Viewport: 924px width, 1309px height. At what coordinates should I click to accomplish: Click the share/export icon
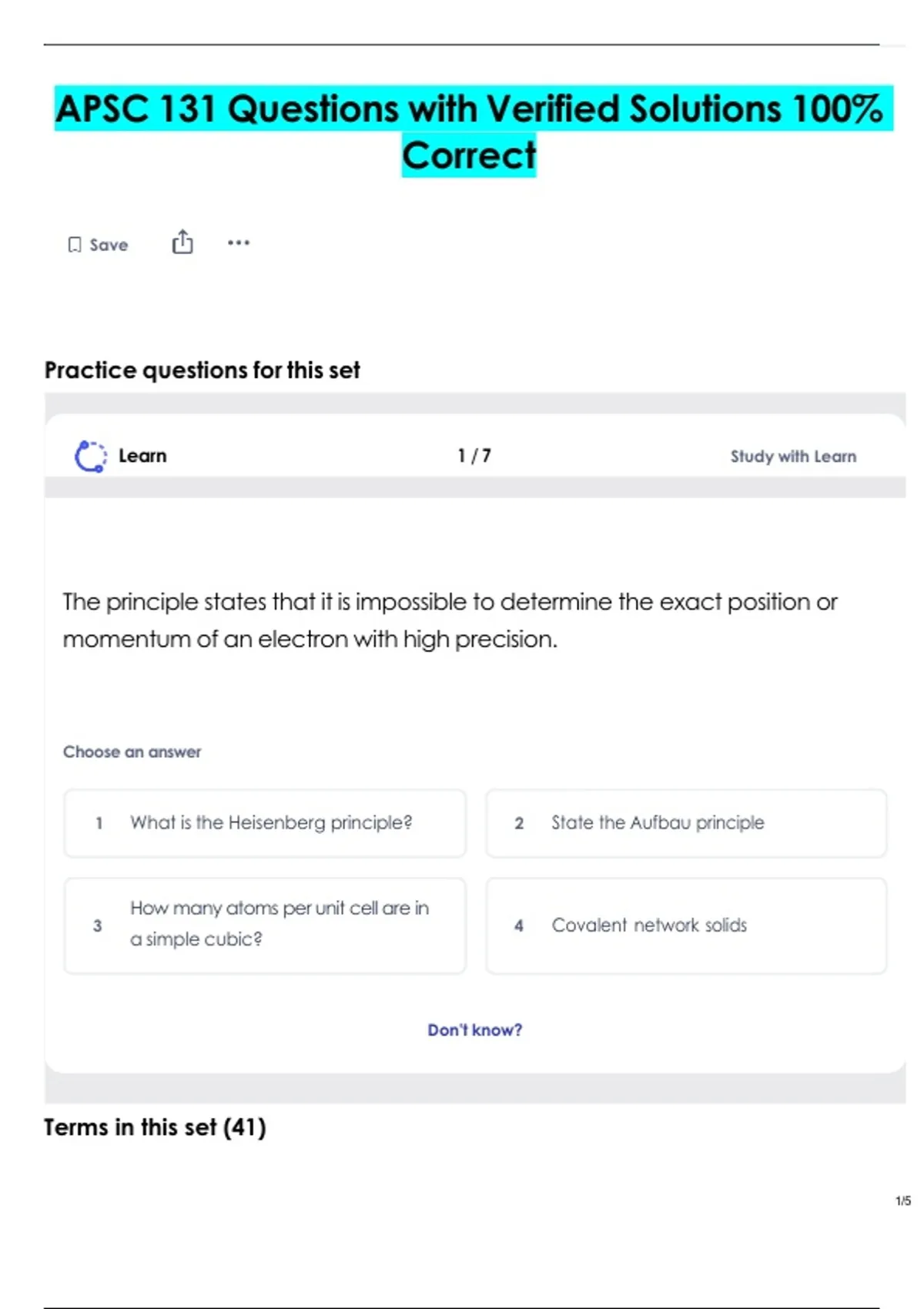[x=182, y=243]
